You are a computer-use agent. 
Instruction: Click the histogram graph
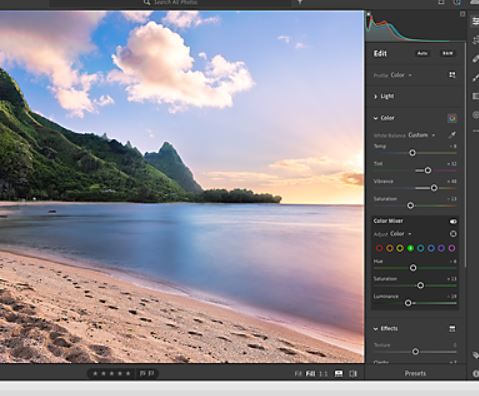[415, 27]
